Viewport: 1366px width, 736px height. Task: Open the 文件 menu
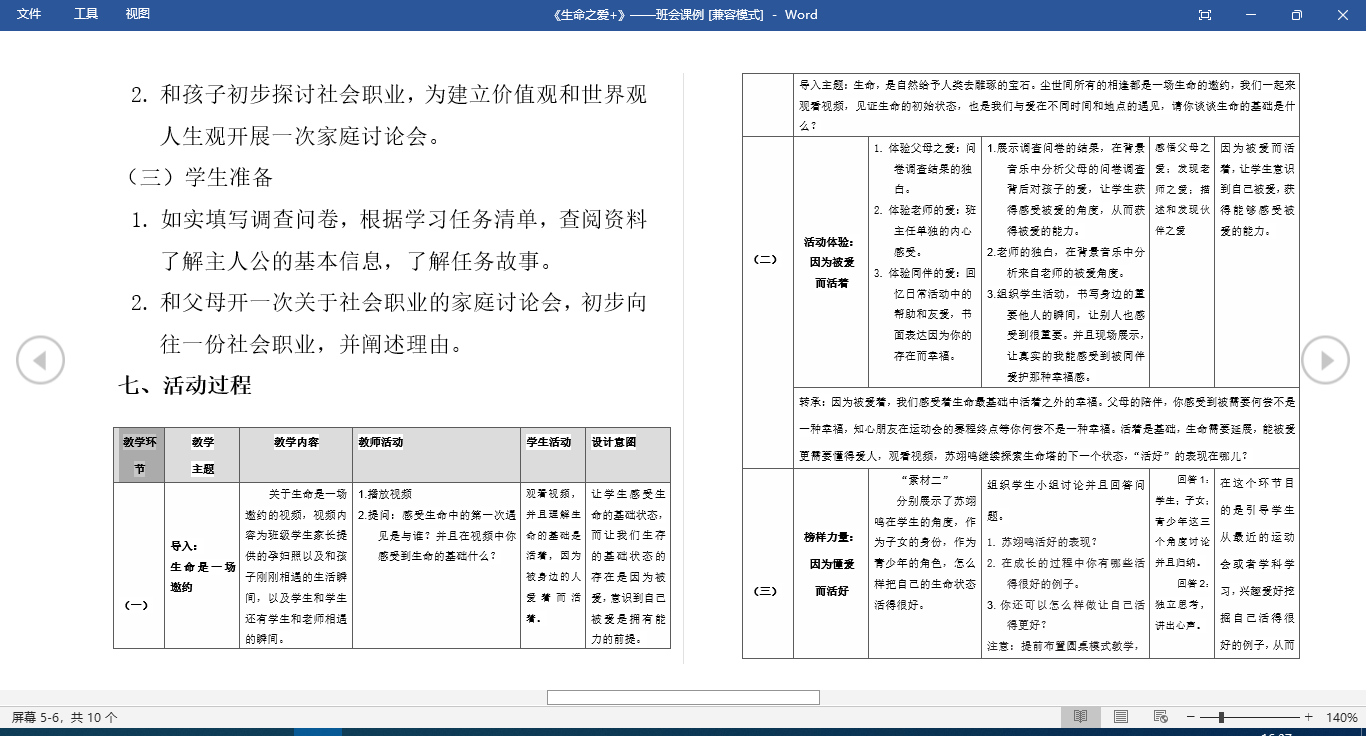29,15
